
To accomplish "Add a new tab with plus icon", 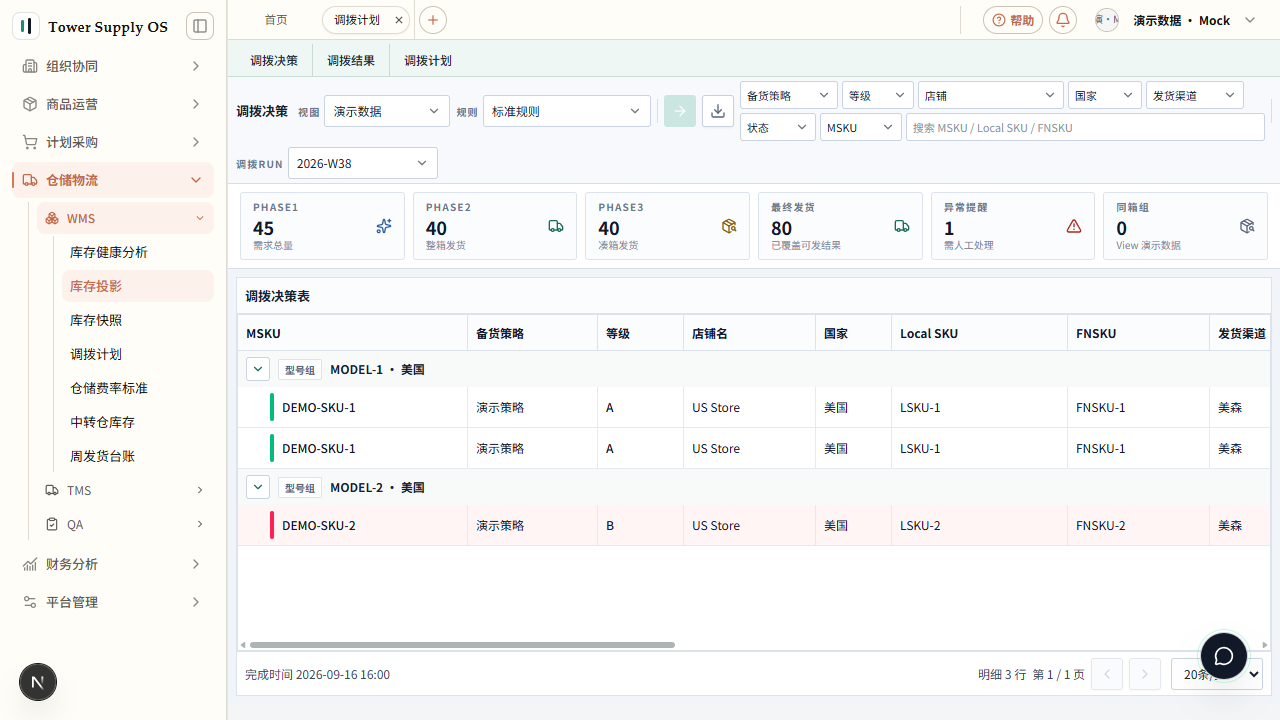I will [433, 20].
